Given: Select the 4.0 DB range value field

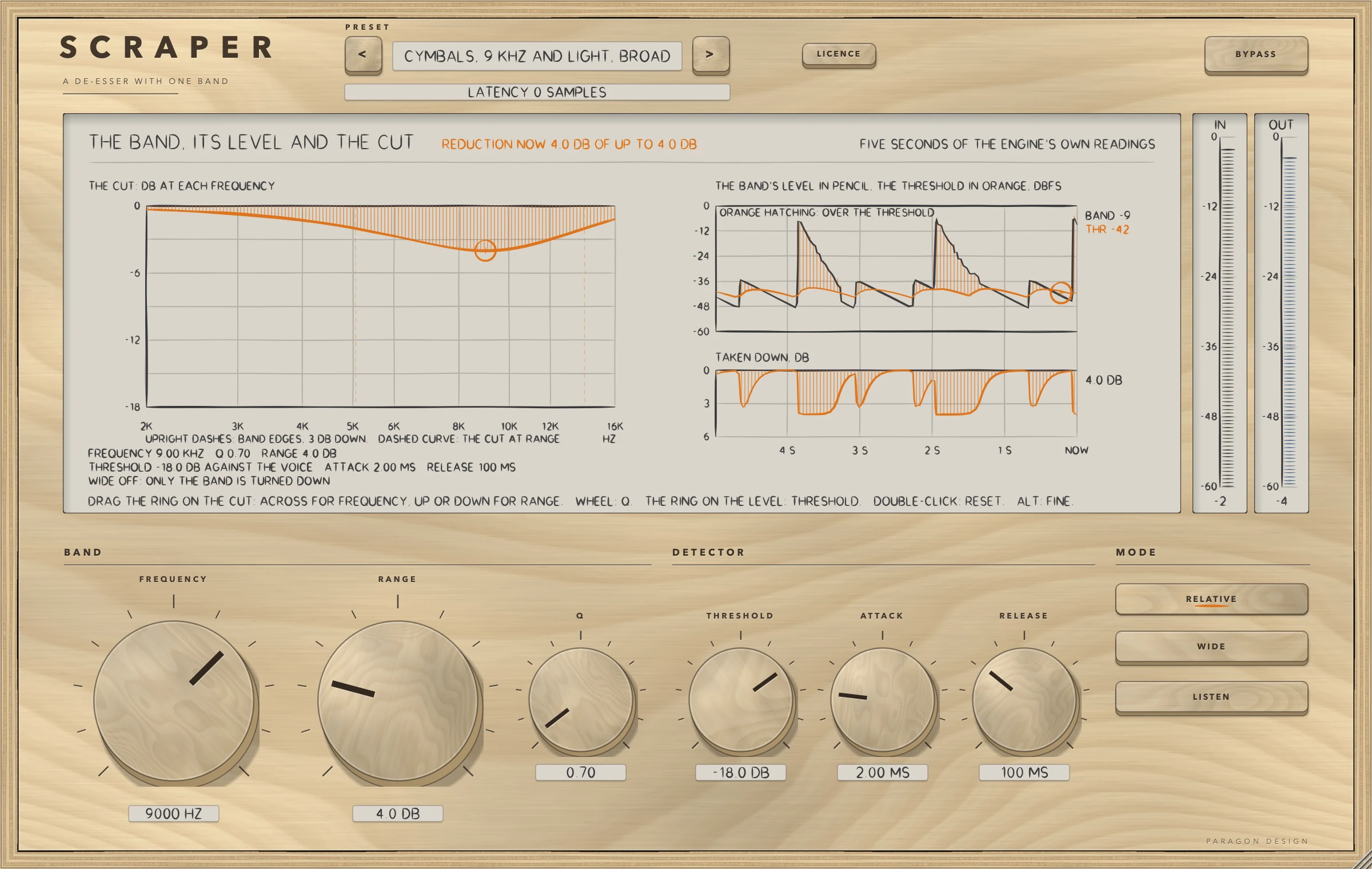Looking at the screenshot, I should 398,814.
